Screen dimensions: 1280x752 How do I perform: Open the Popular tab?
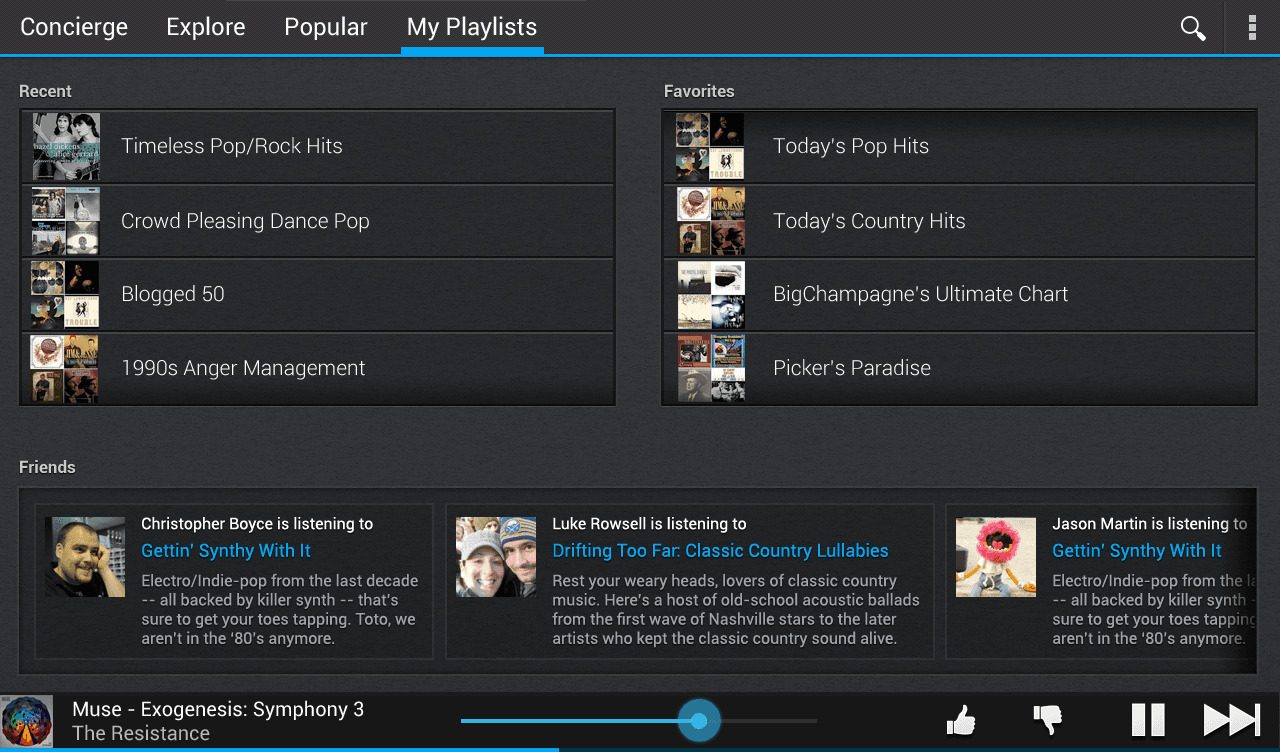(325, 27)
